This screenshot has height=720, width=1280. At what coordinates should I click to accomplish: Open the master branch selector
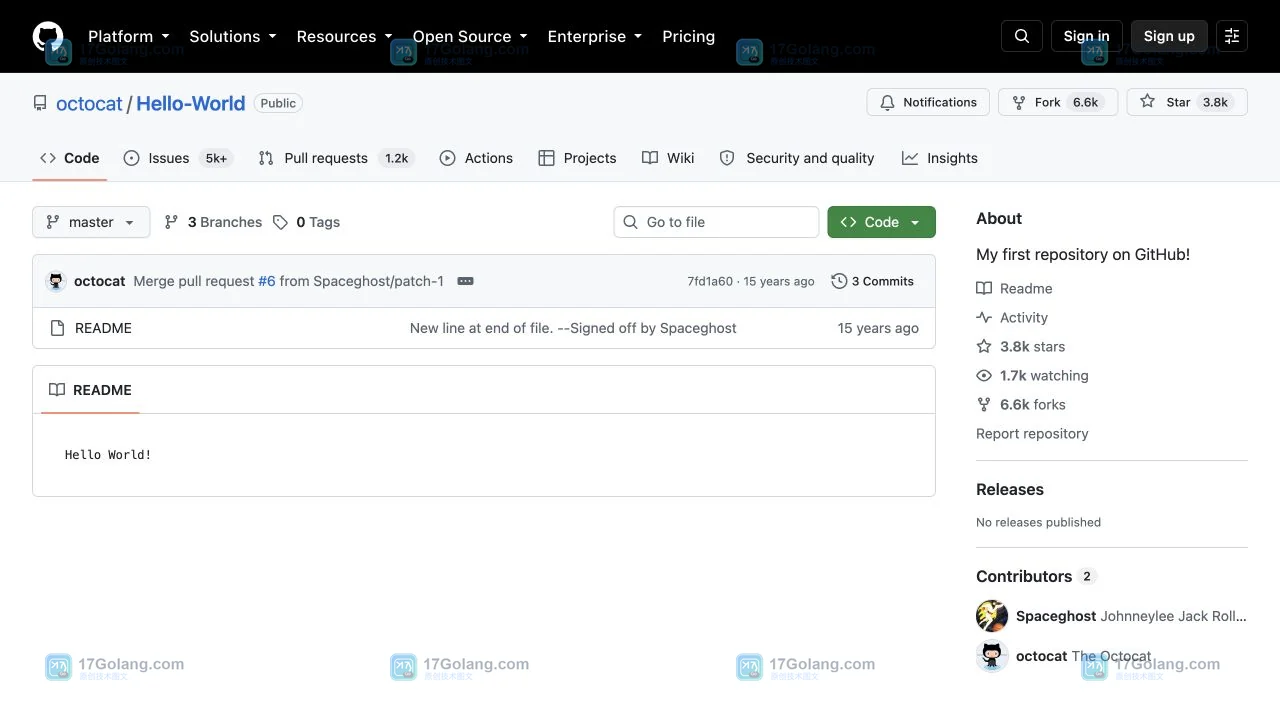91,222
